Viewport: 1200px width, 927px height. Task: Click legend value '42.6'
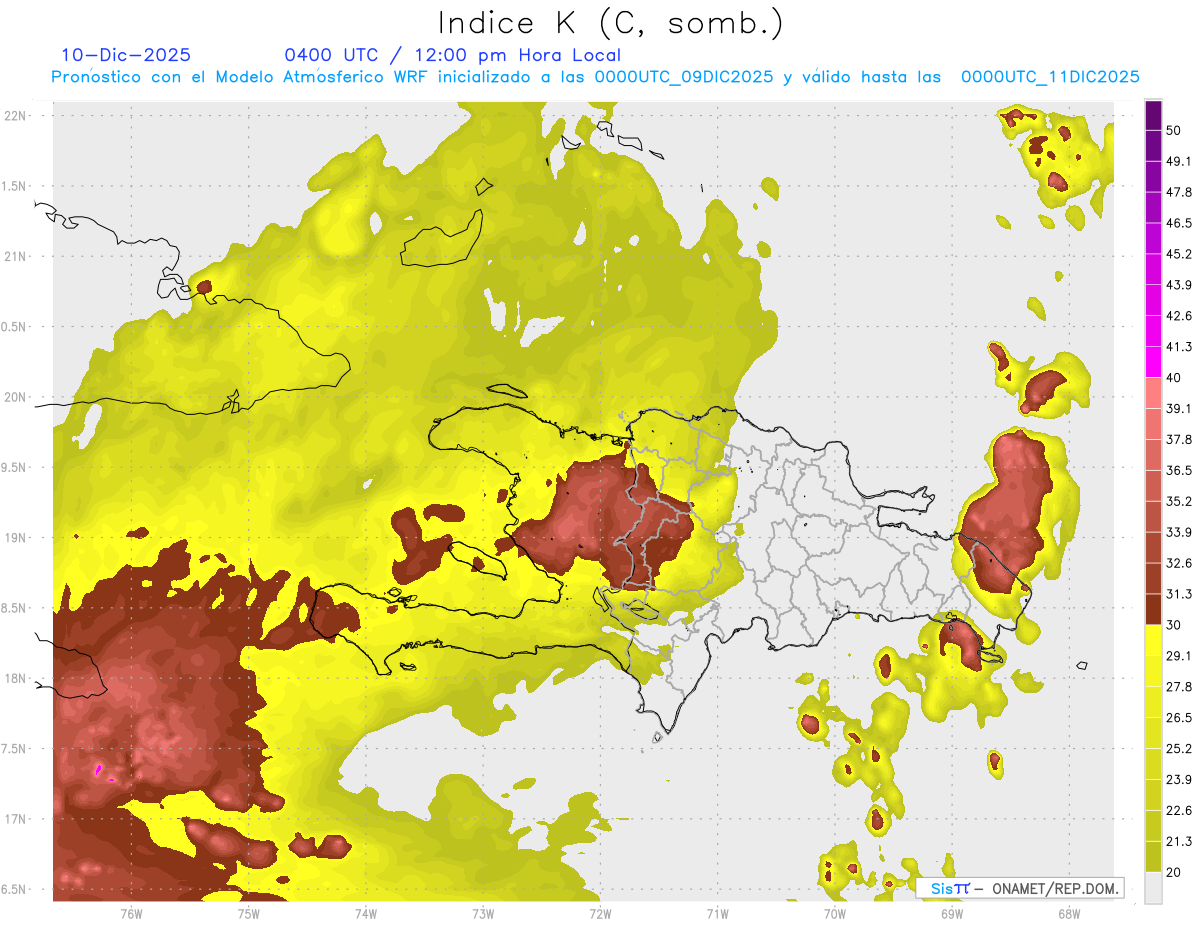1179,316
